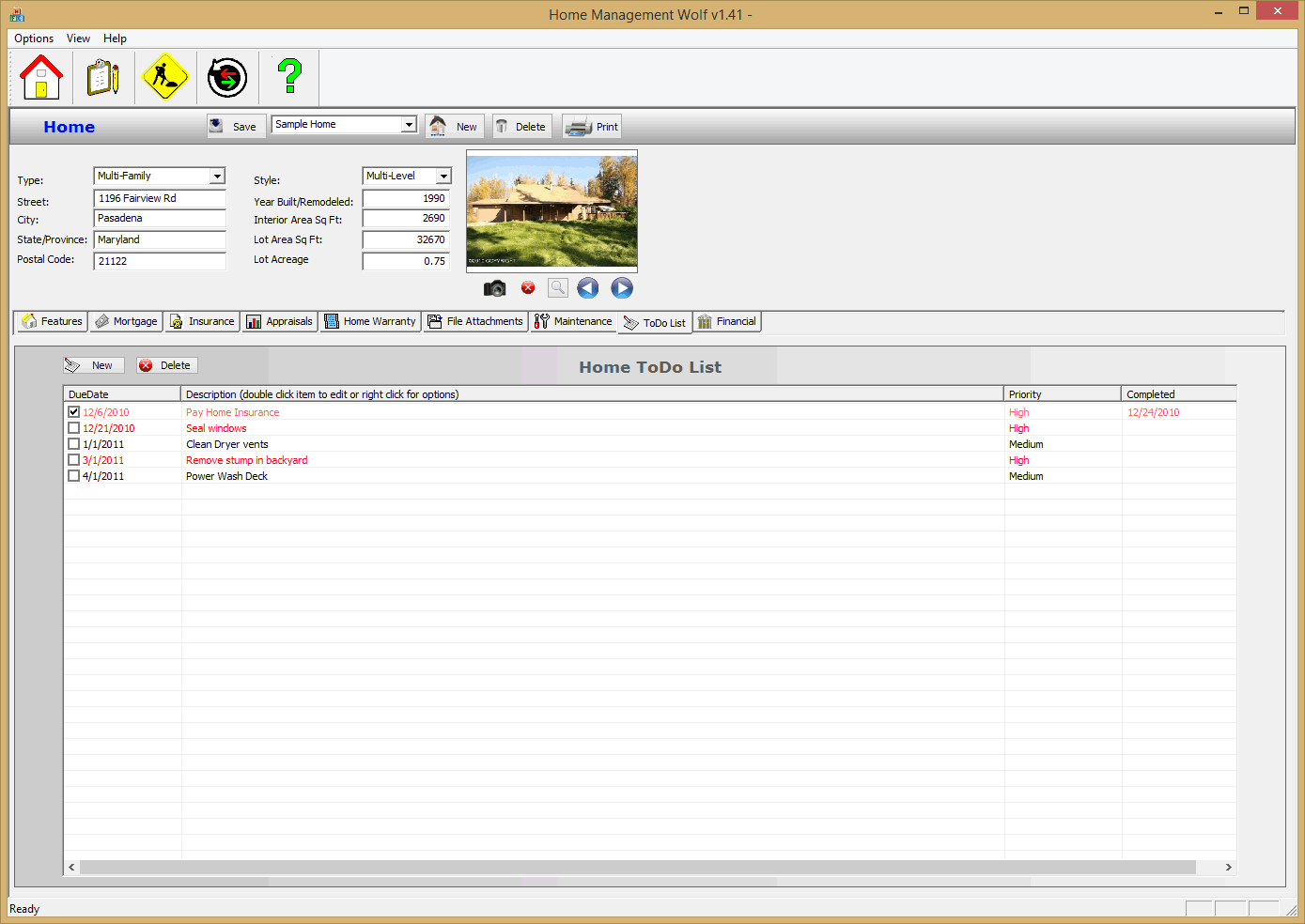The height and width of the screenshot is (924, 1305).
Task: Uncheck the Pay Home Insurance checkbox
Action: tap(73, 411)
